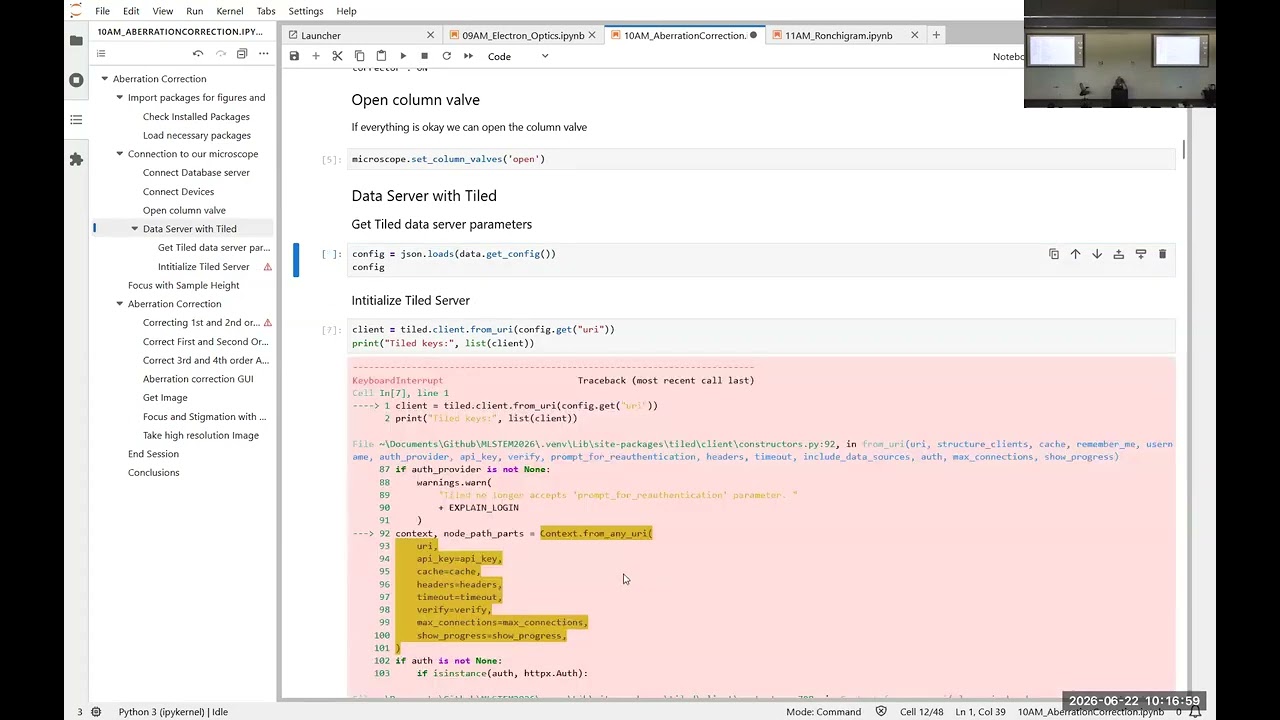
Task: Open a new launcher tab with plus
Action: [x=936, y=35]
